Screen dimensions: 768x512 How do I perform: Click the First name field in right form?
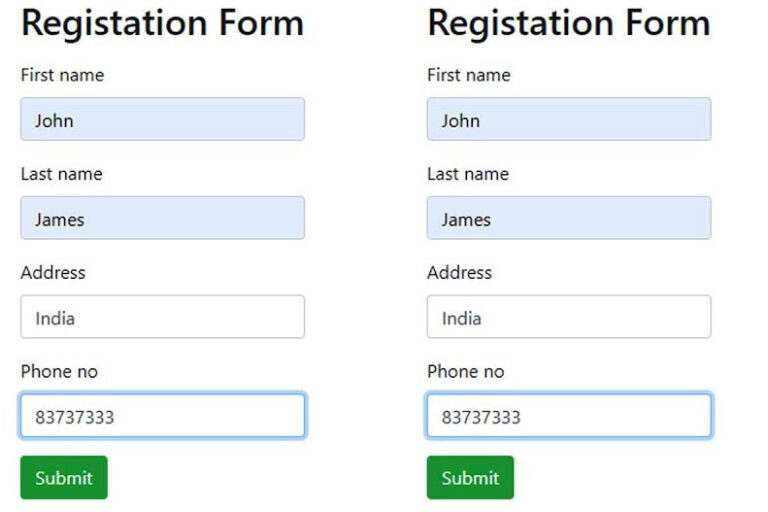pyautogui.click(x=569, y=119)
